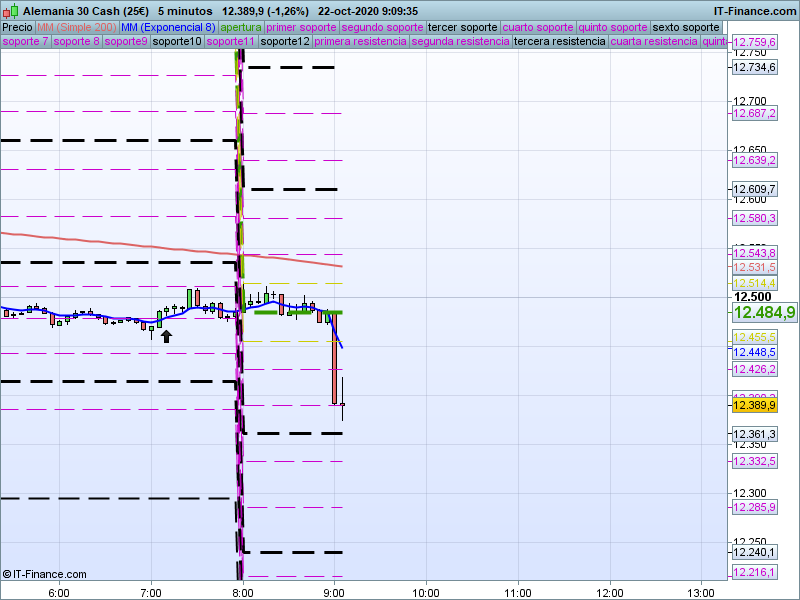
Task: Click the price tag 12.240,1
Action: coord(755,552)
